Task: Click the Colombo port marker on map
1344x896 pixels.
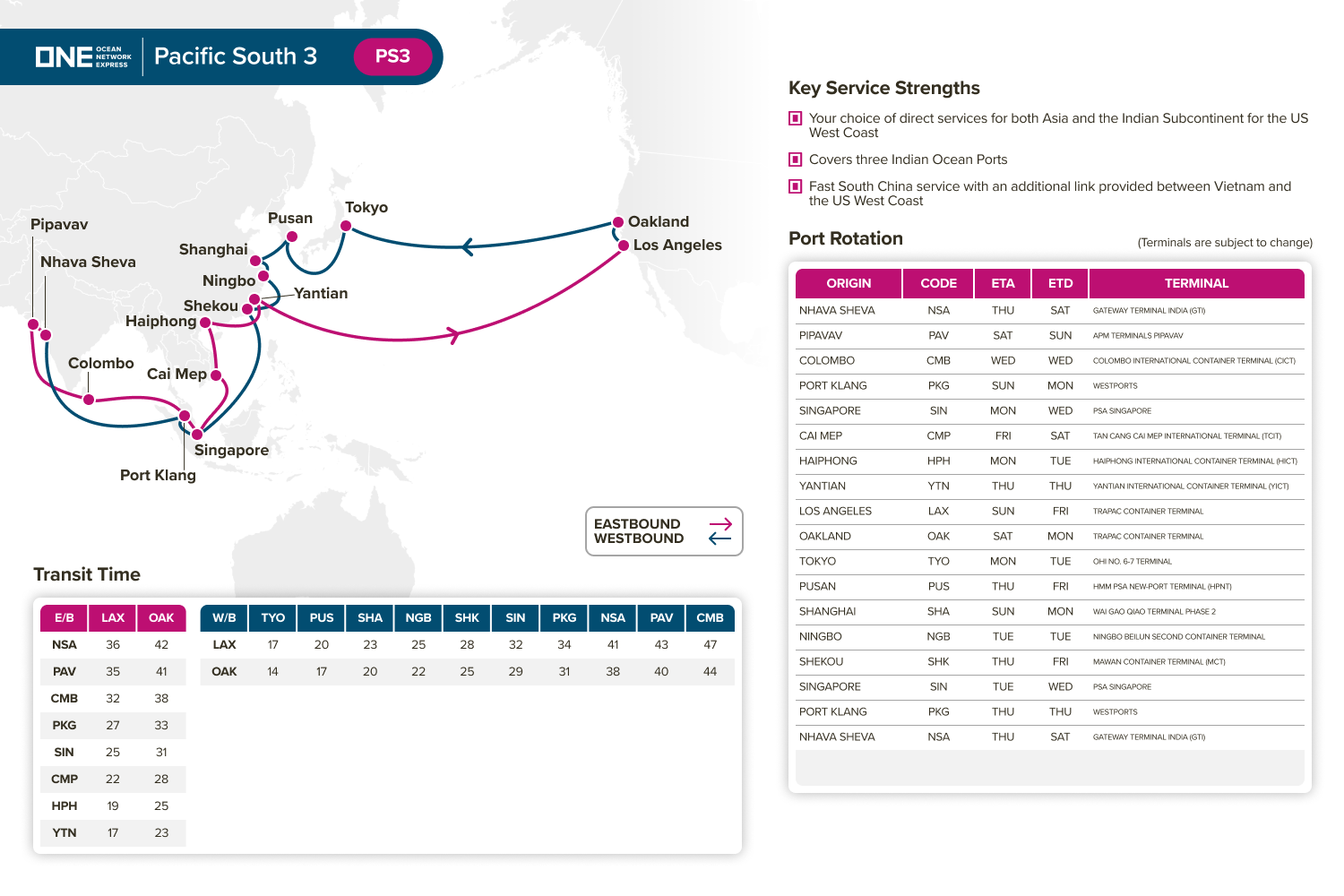Action: 89,400
